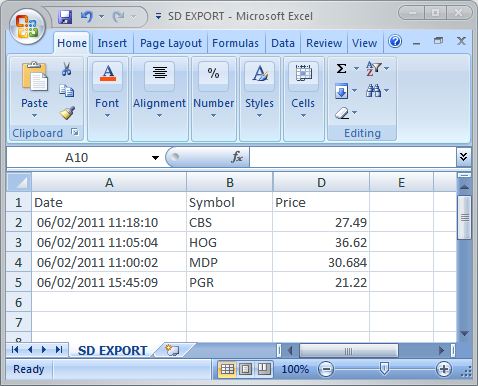This screenshot has width=478, height=386.
Task: Click the Fill down icon
Action: tap(342, 91)
